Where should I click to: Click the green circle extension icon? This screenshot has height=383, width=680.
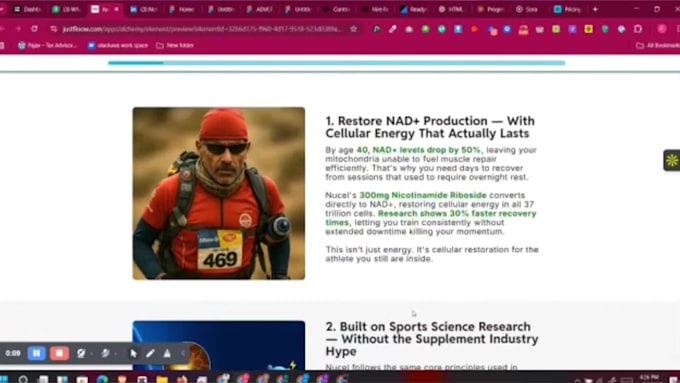coord(425,29)
